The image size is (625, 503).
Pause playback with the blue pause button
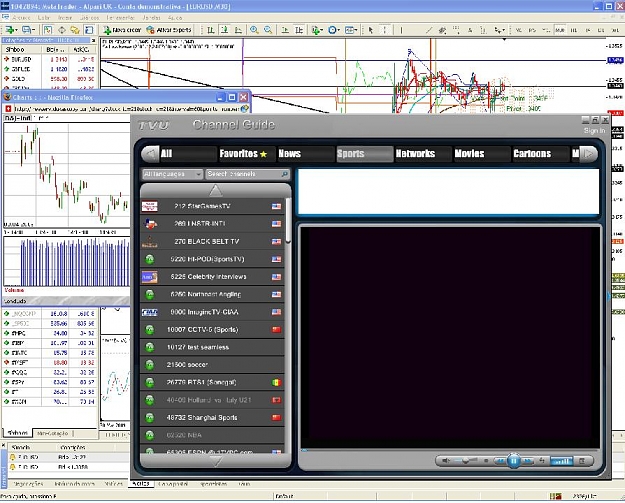point(514,461)
